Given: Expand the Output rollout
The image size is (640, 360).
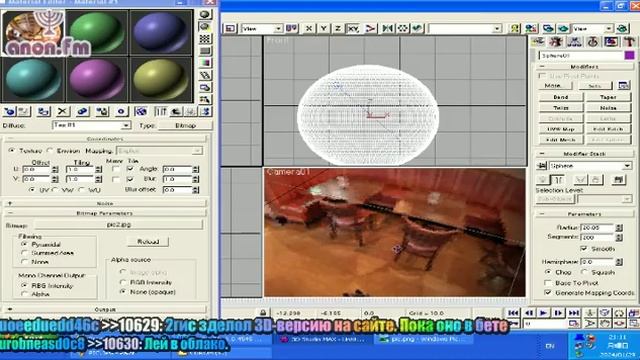Looking at the screenshot, I should click(x=105, y=309).
